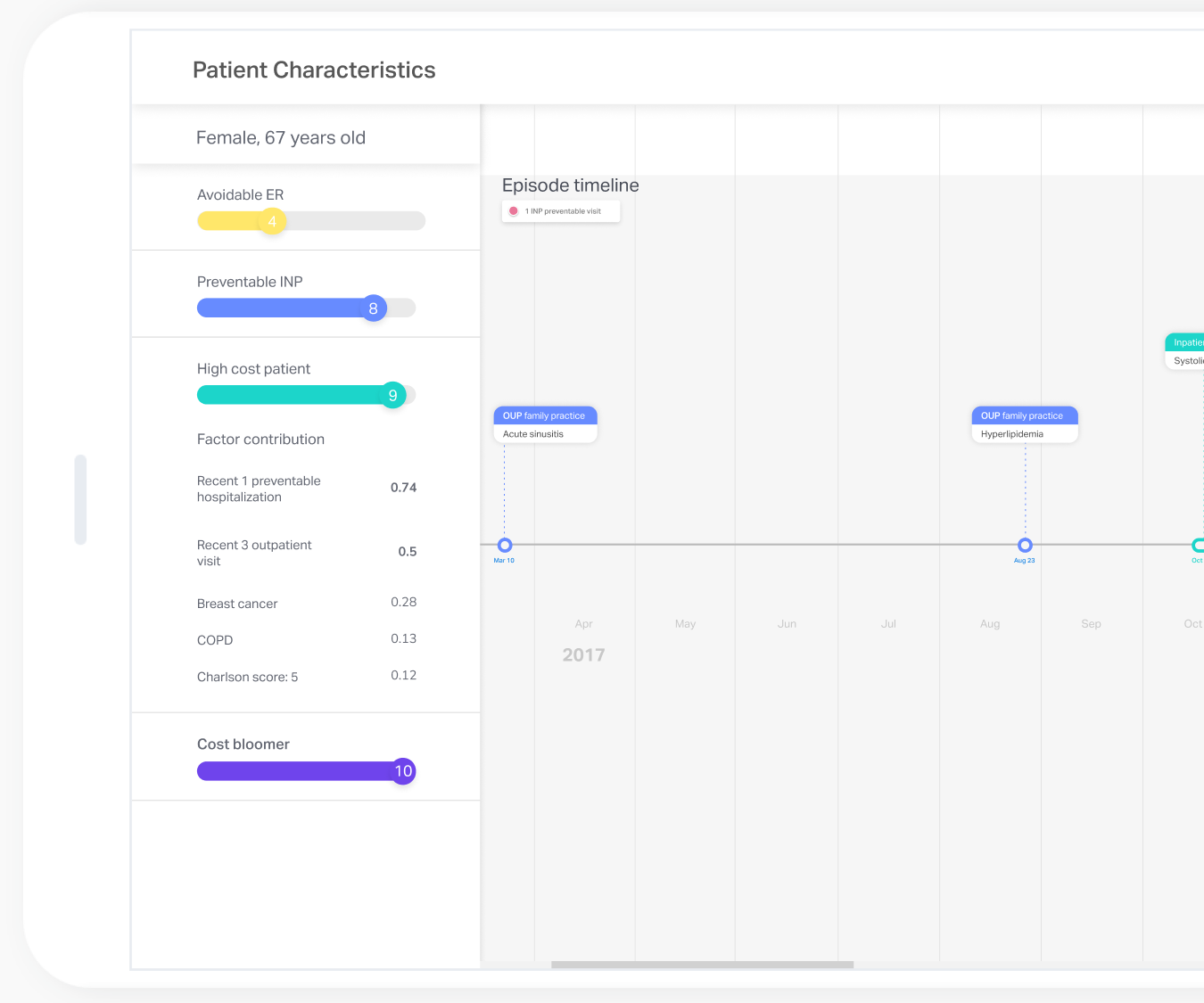Viewport: 1204px width, 1003px height.
Task: Click the Preventable INP slider knob showing 8
Action: pos(374,308)
